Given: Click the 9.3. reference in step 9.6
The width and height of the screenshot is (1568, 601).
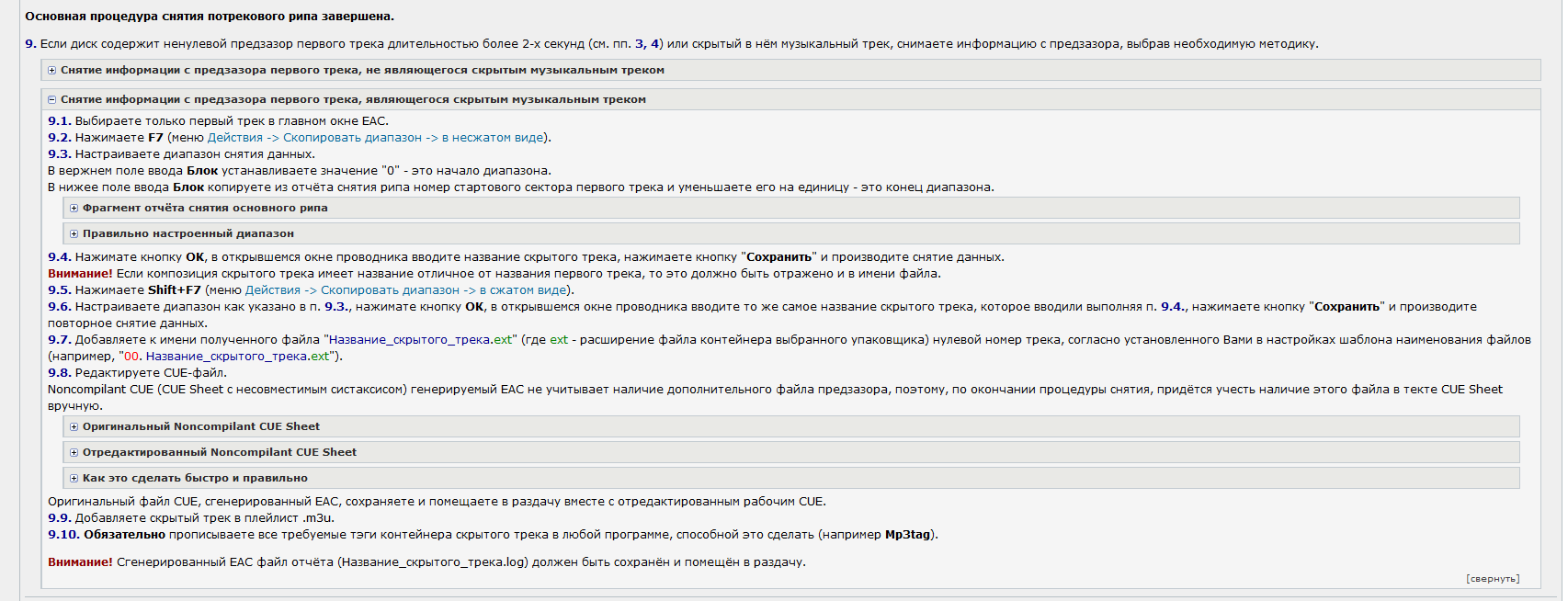Looking at the screenshot, I should 336,307.
